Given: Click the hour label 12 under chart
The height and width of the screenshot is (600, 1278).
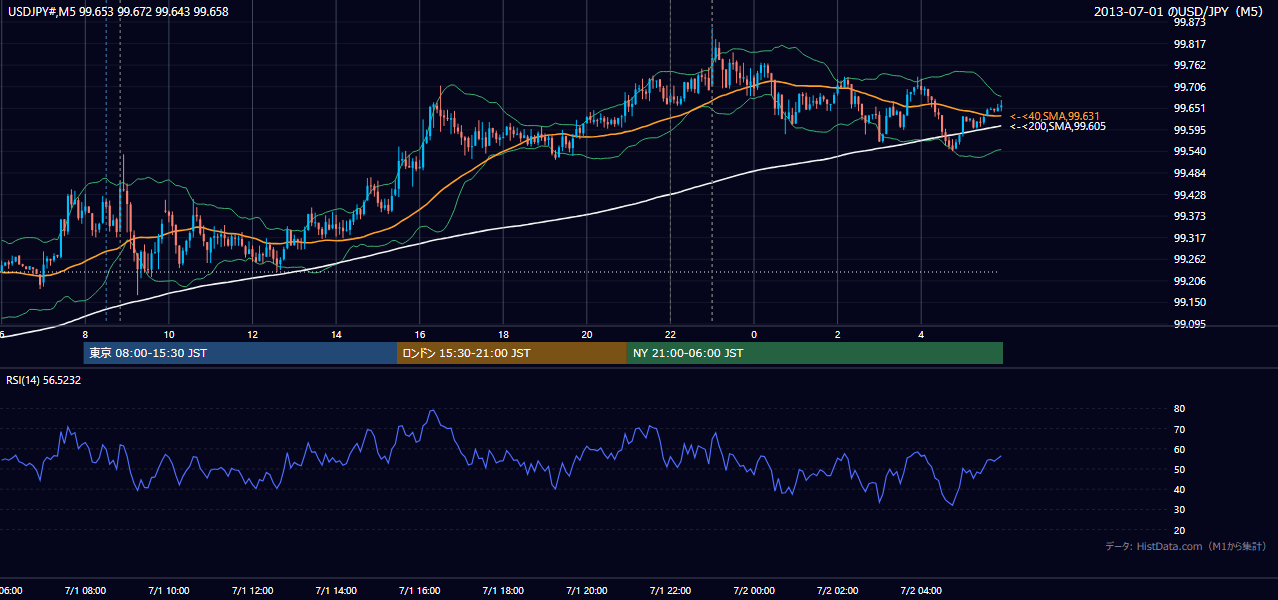Looking at the screenshot, I should (253, 335).
